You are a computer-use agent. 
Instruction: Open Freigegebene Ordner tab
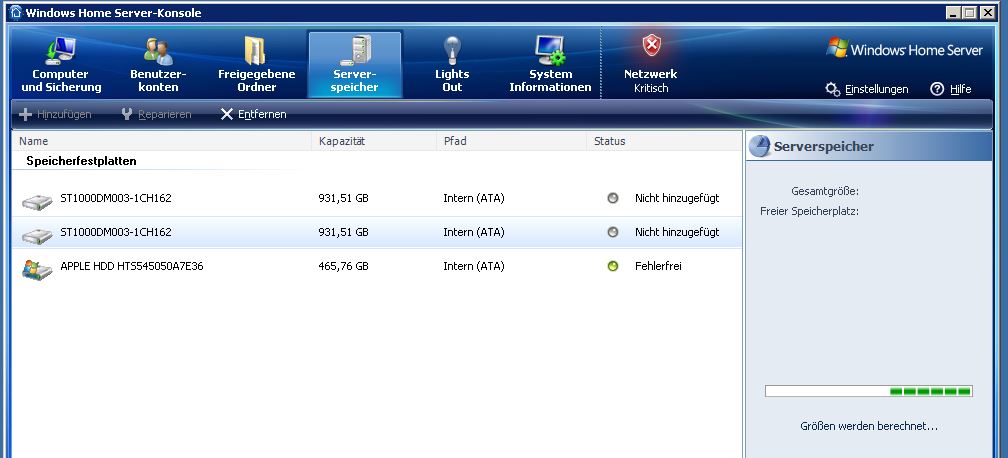click(x=256, y=64)
